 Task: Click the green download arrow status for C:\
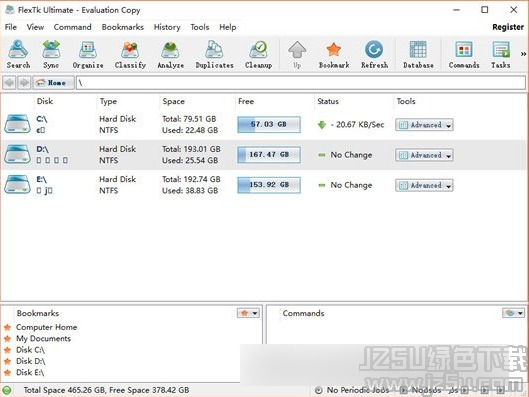(322, 125)
